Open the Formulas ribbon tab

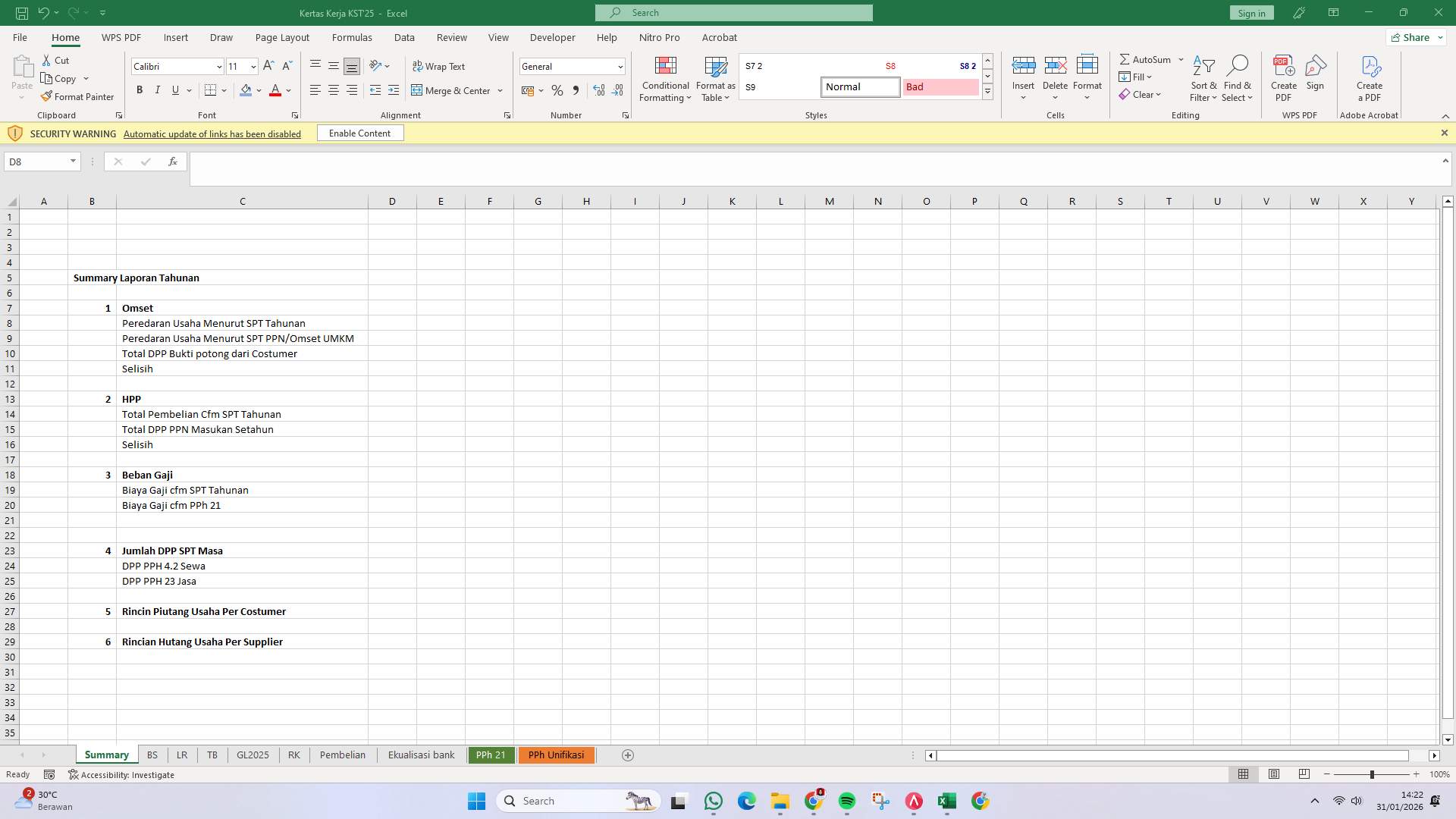pyautogui.click(x=352, y=37)
